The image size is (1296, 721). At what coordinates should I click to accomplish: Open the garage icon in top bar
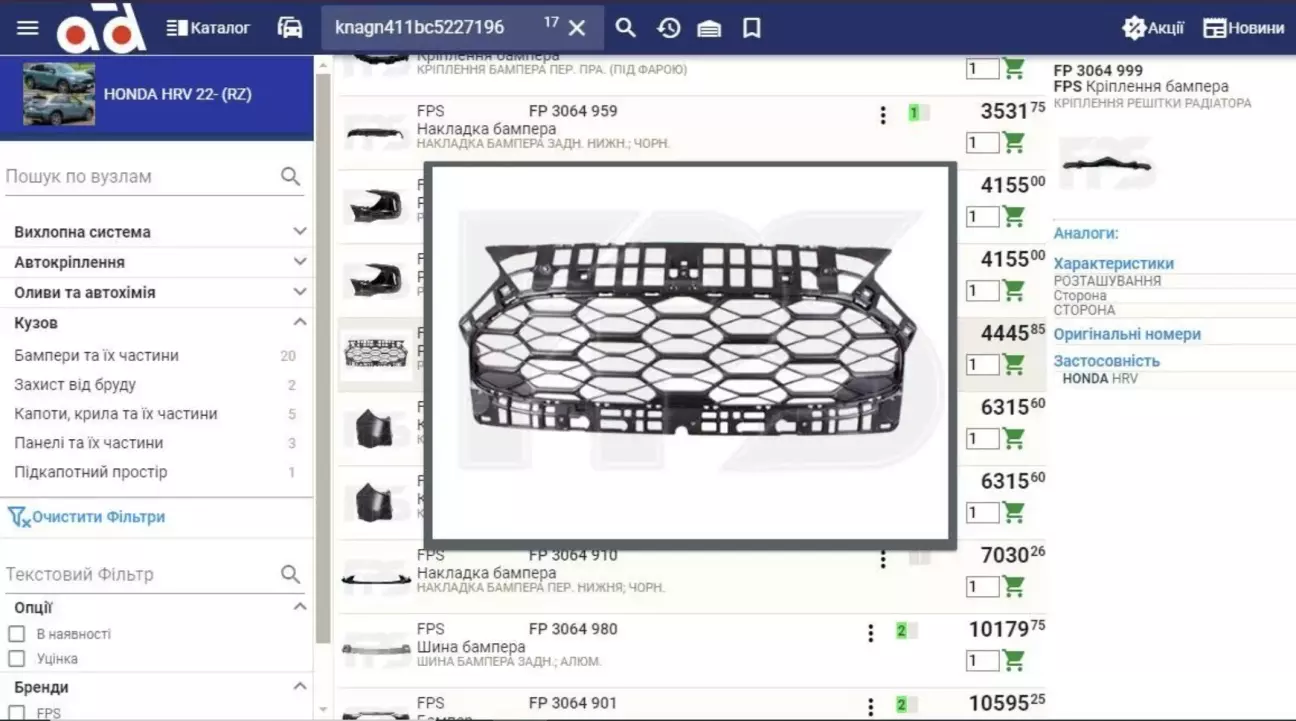(x=709, y=28)
